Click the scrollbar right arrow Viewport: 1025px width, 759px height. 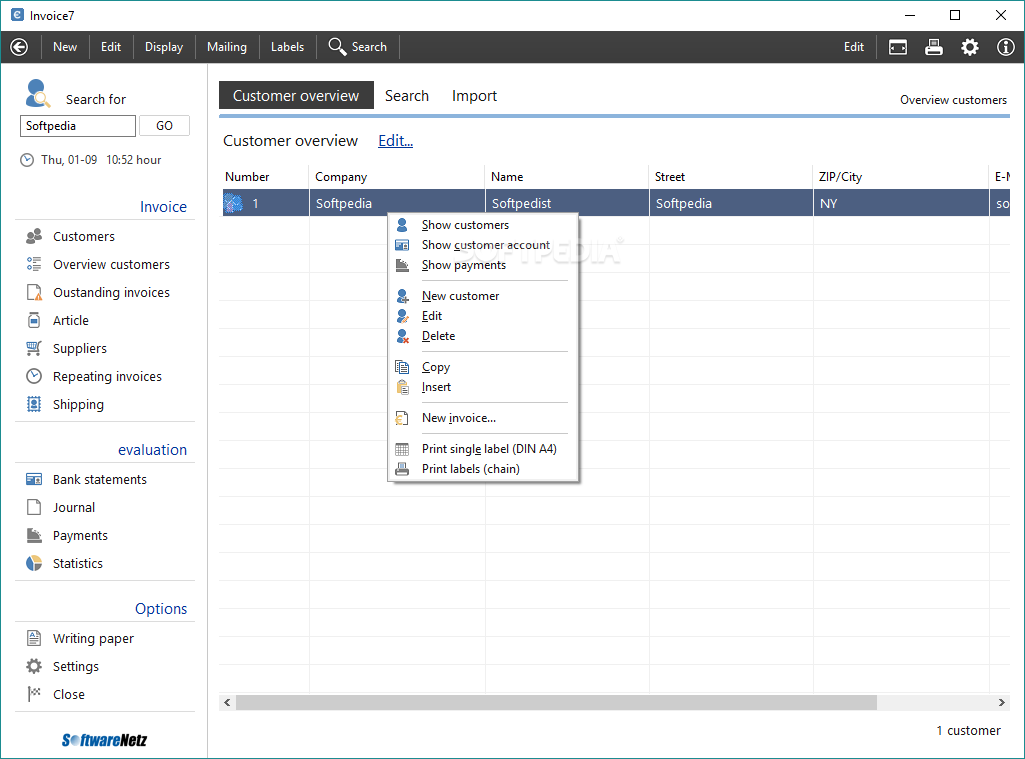point(1001,702)
